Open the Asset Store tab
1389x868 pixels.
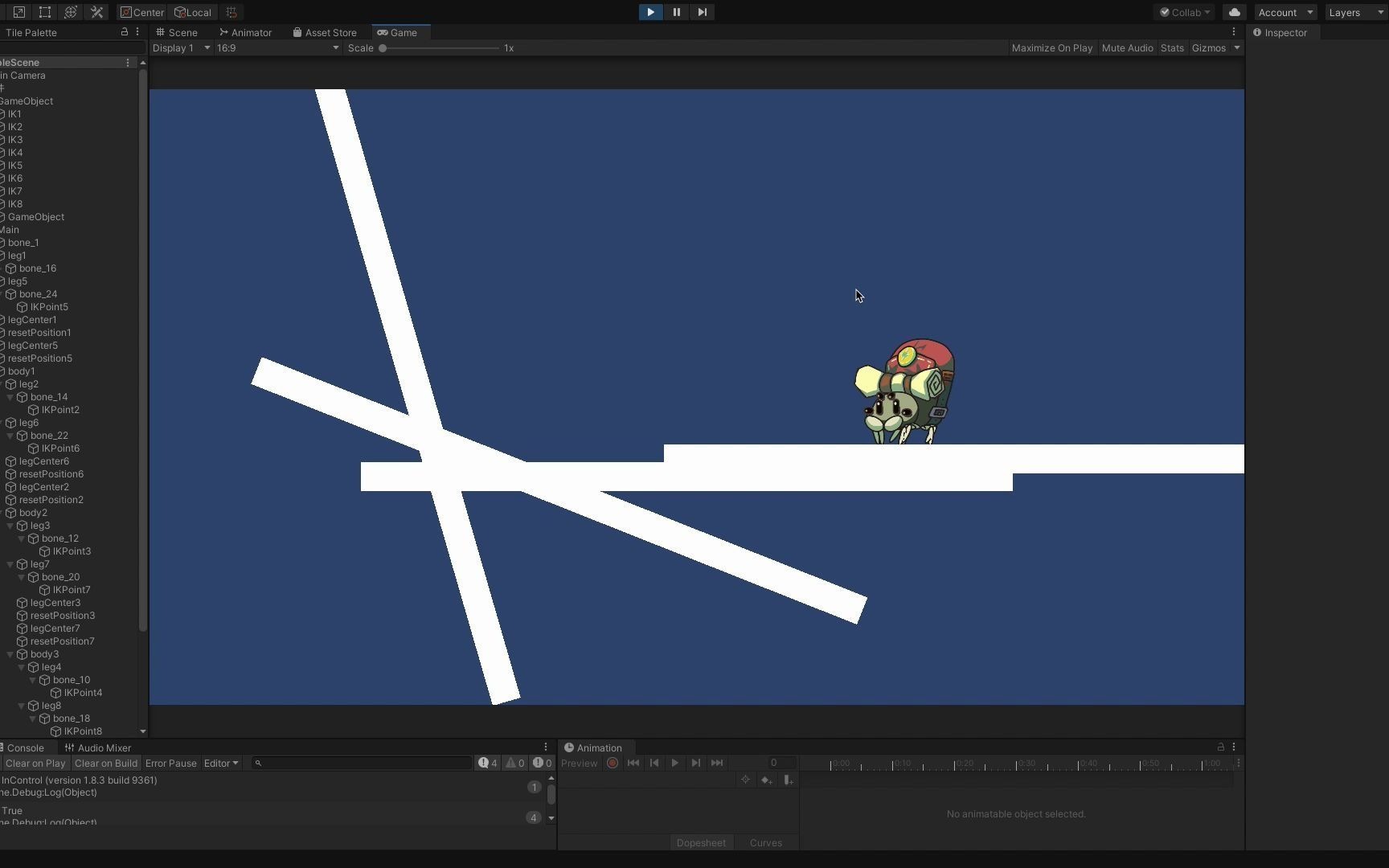coord(325,32)
